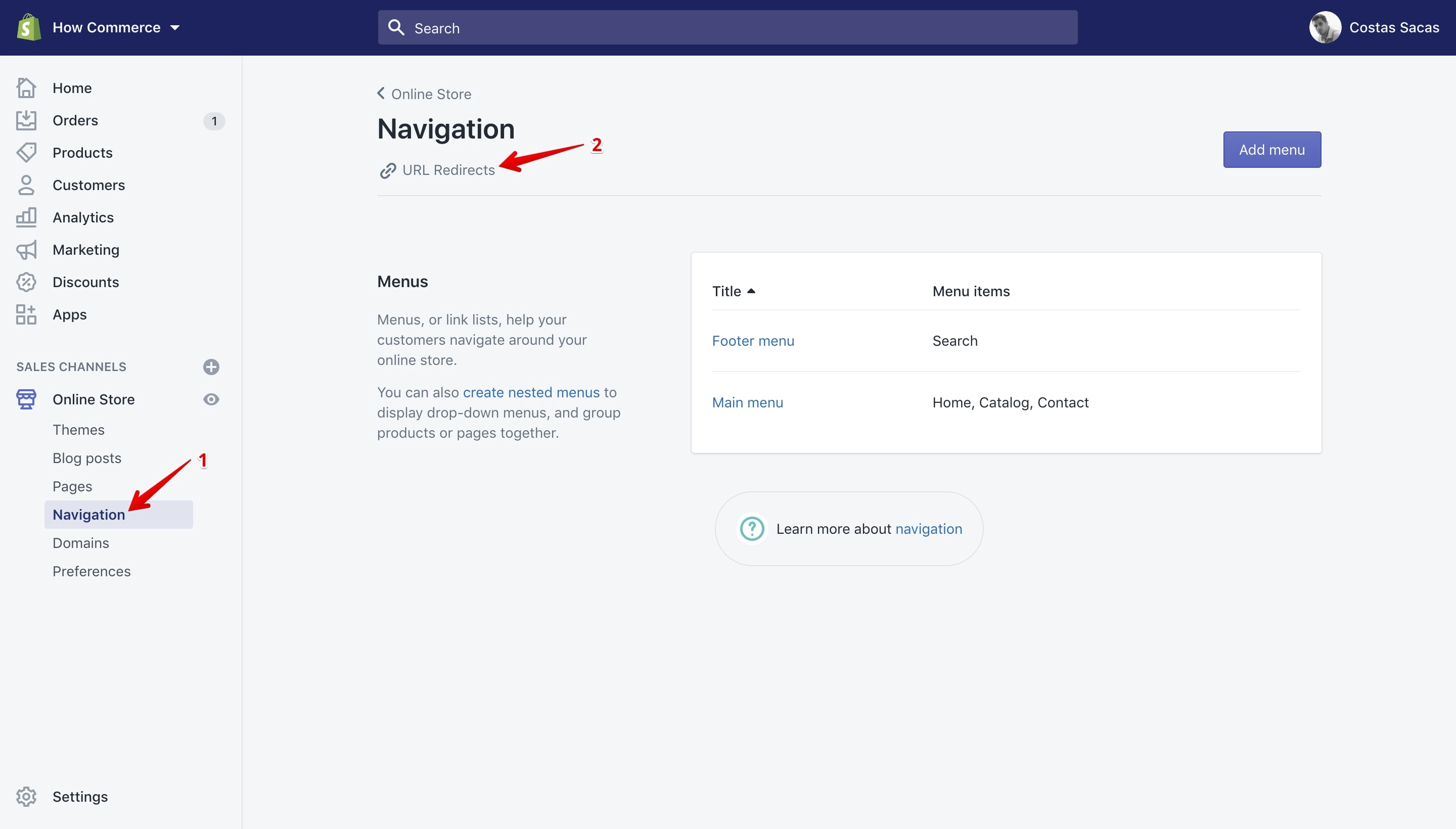Click the Add menu button
Viewport: 1456px width, 829px height.
(1271, 150)
